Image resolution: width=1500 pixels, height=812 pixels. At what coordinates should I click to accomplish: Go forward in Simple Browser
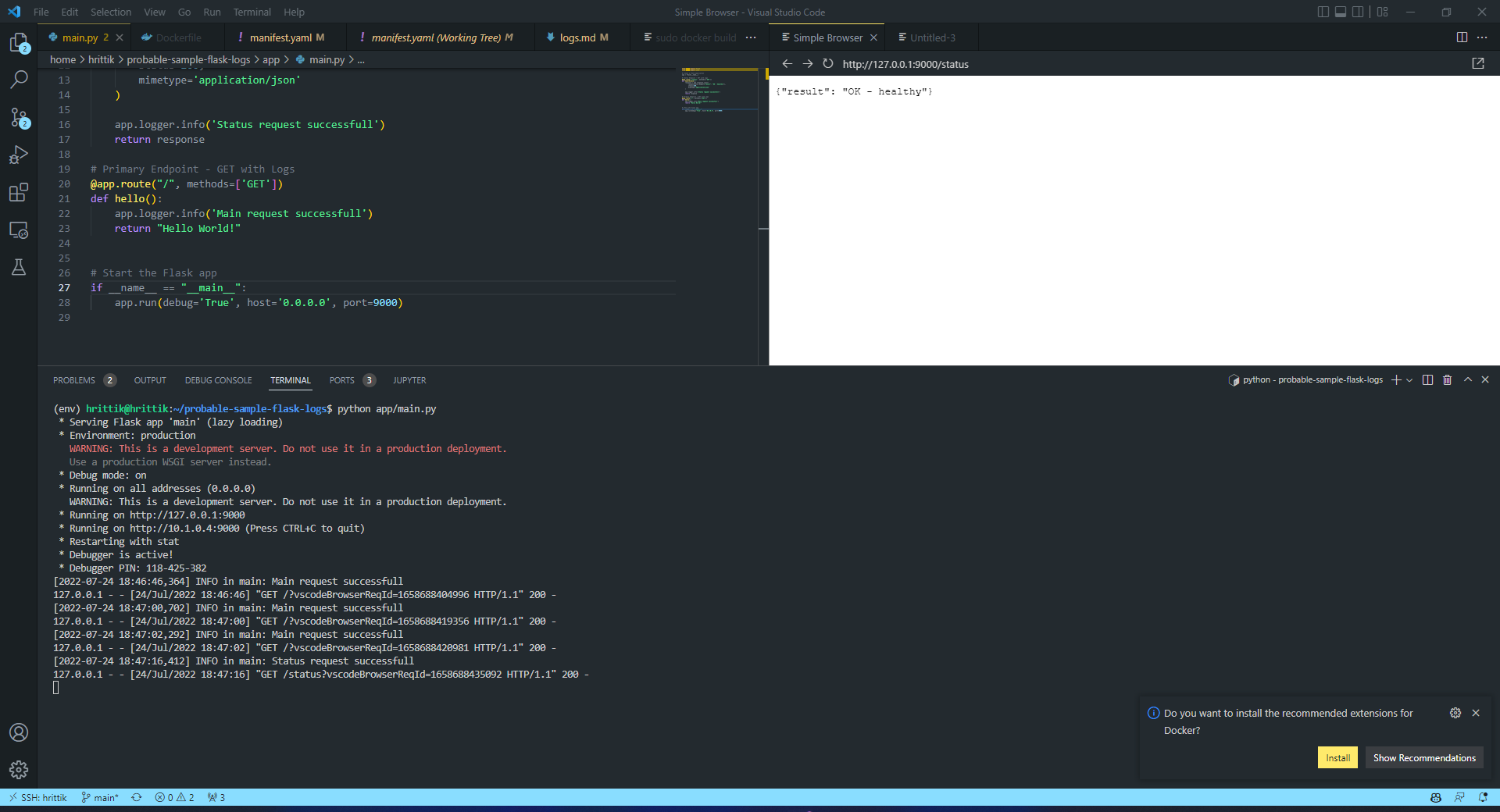[807, 64]
